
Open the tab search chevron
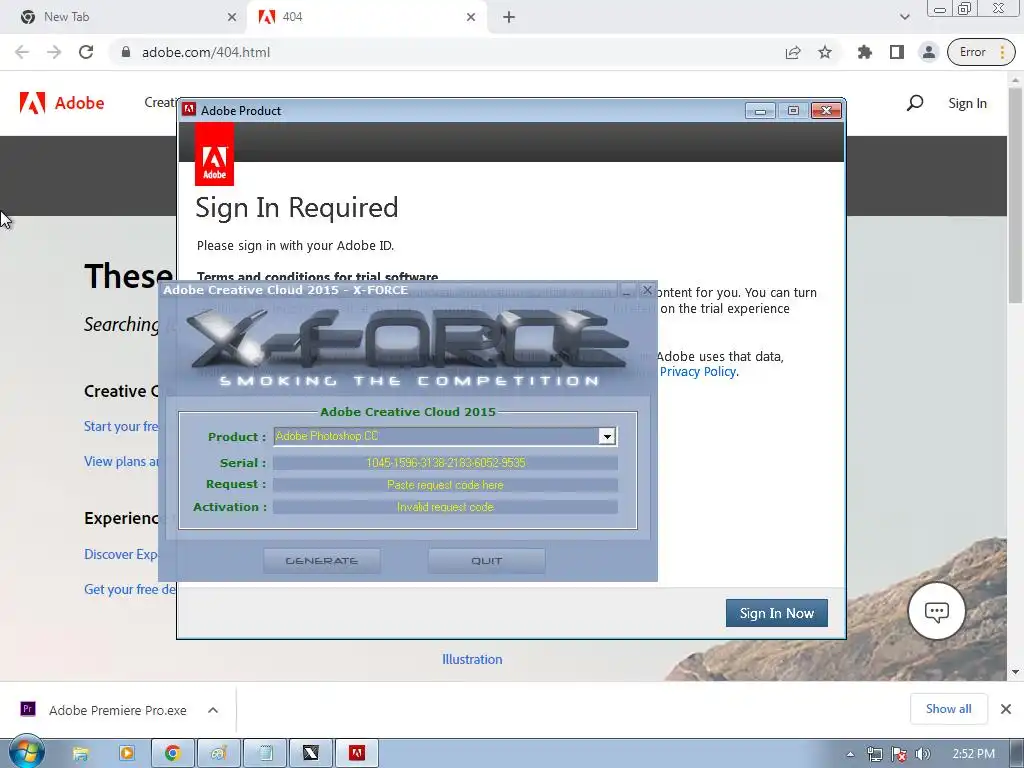[x=904, y=17]
